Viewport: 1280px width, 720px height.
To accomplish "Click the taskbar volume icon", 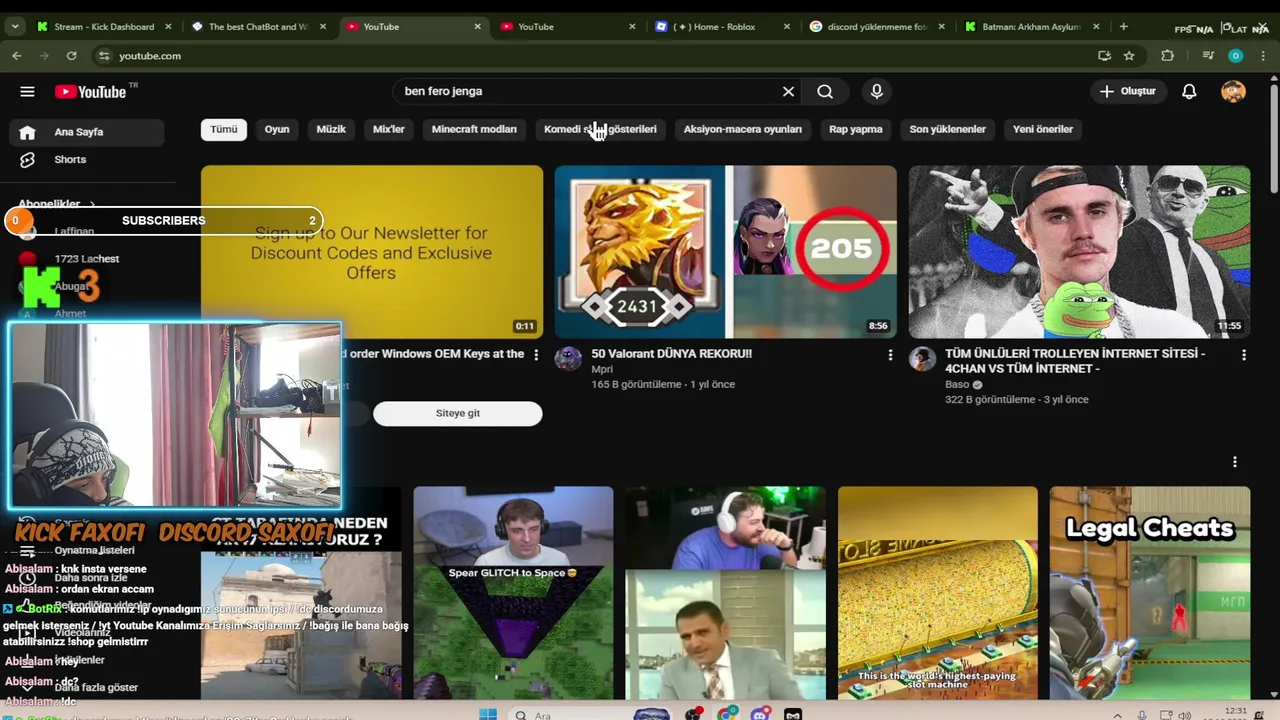I will click(x=1187, y=715).
